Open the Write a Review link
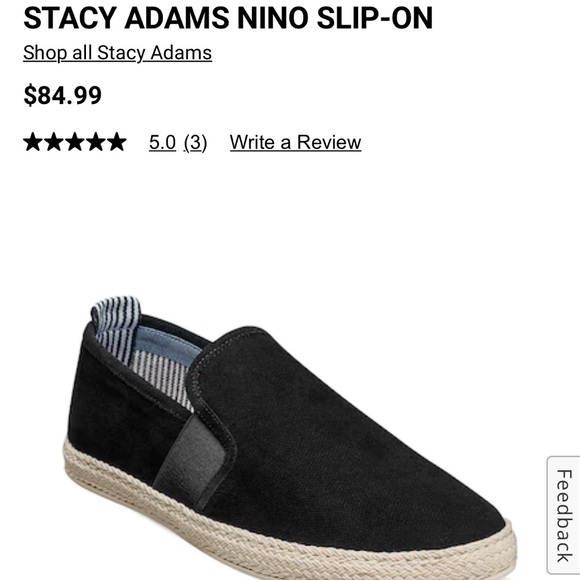 tap(295, 142)
